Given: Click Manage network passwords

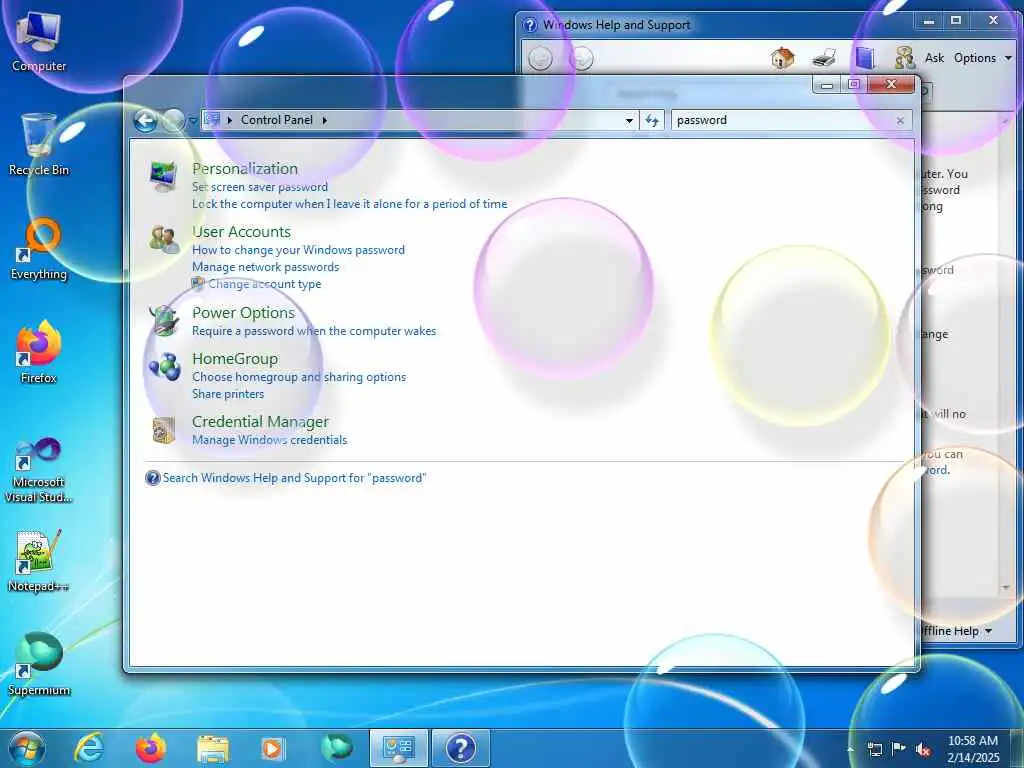Looking at the screenshot, I should pyautogui.click(x=266, y=267).
